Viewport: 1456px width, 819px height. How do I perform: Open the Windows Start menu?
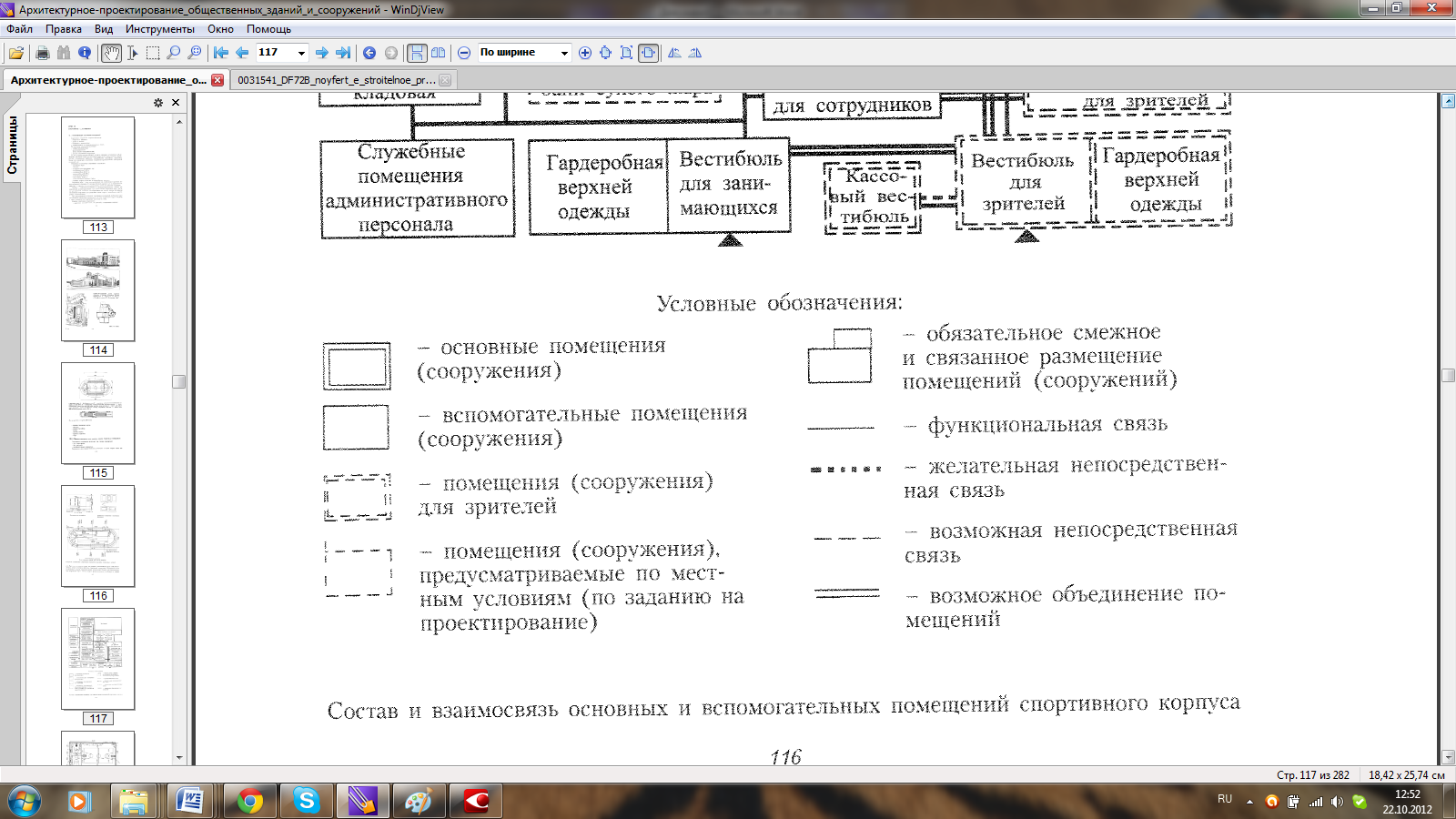pos(24,801)
